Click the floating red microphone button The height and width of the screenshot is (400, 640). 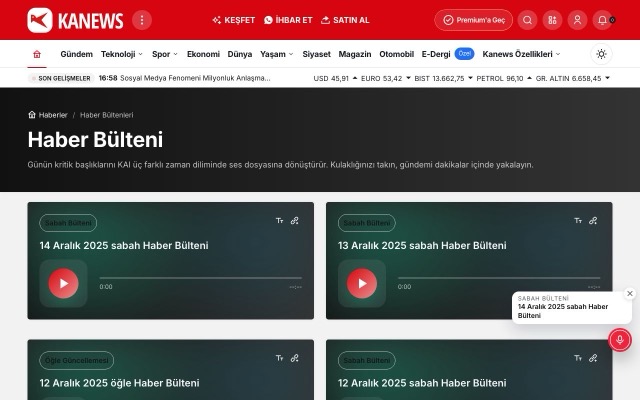(x=620, y=340)
